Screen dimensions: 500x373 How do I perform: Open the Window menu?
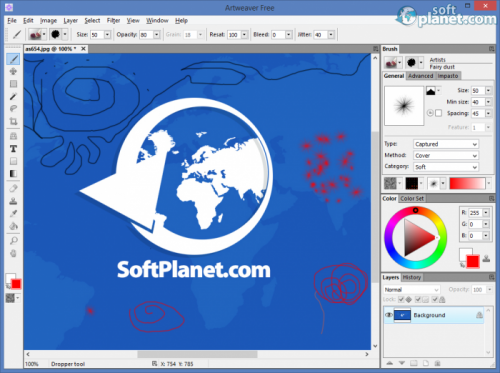[157, 21]
